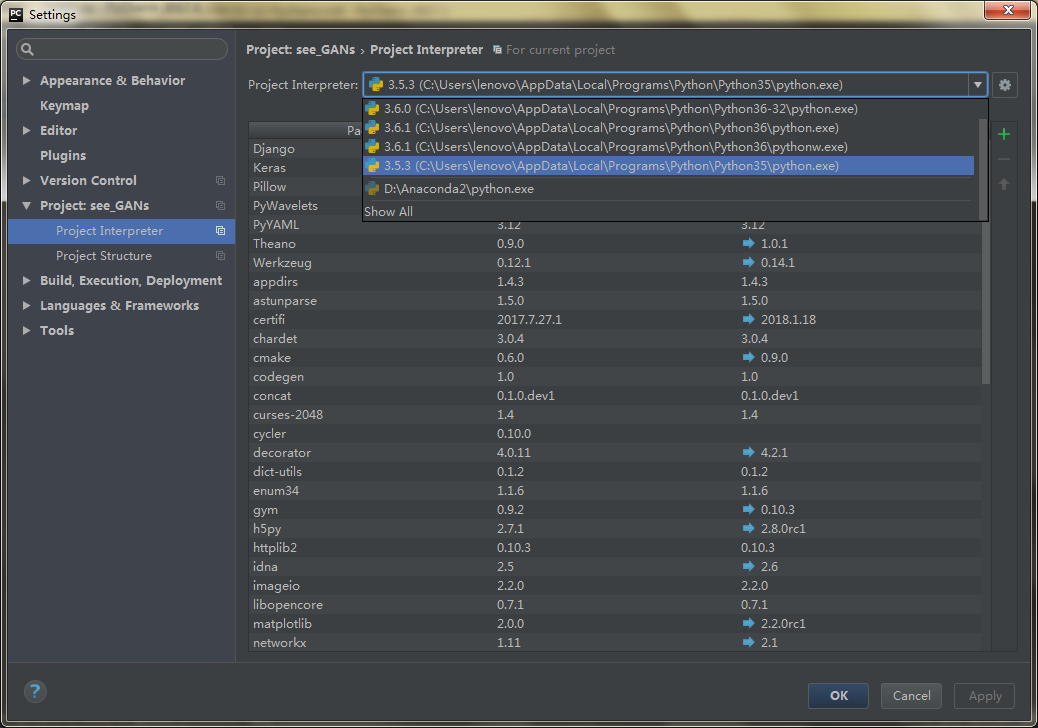Expand Build, Execution, Deployment section
This screenshot has width=1038, height=728.
(26, 281)
